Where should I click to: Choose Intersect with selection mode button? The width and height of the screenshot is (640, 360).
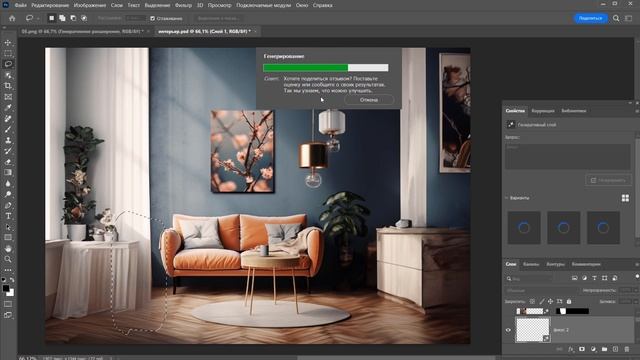(x=84, y=18)
